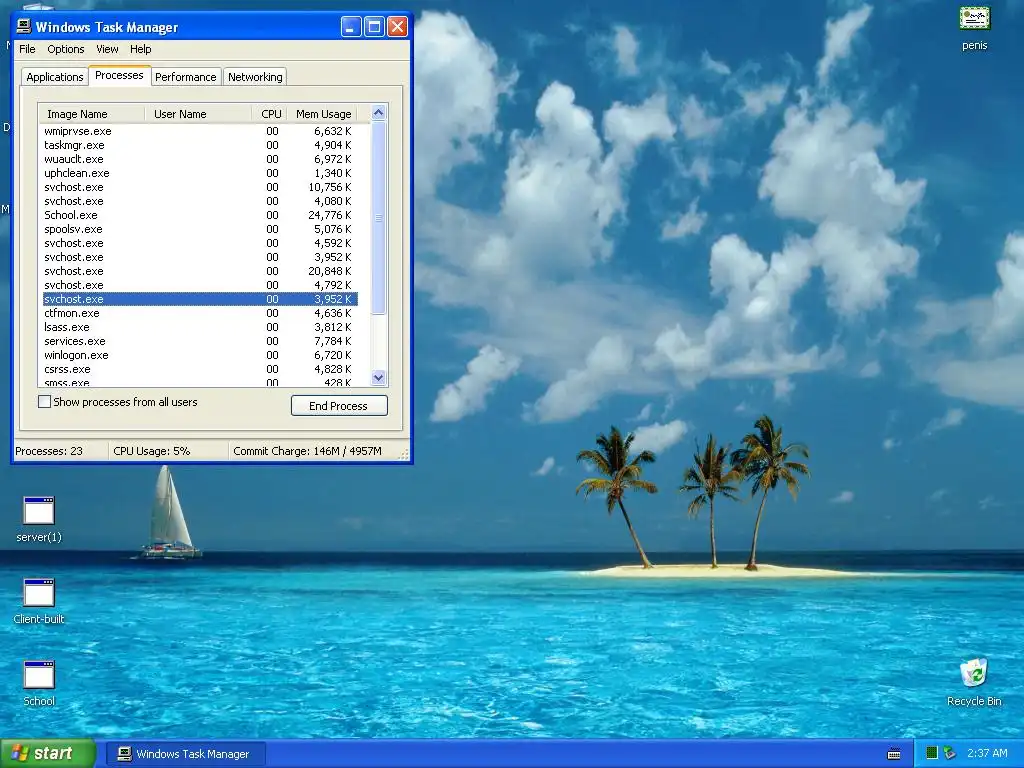Switch to the Networking tab
Viewport: 1024px width, 768px height.
[x=255, y=77]
